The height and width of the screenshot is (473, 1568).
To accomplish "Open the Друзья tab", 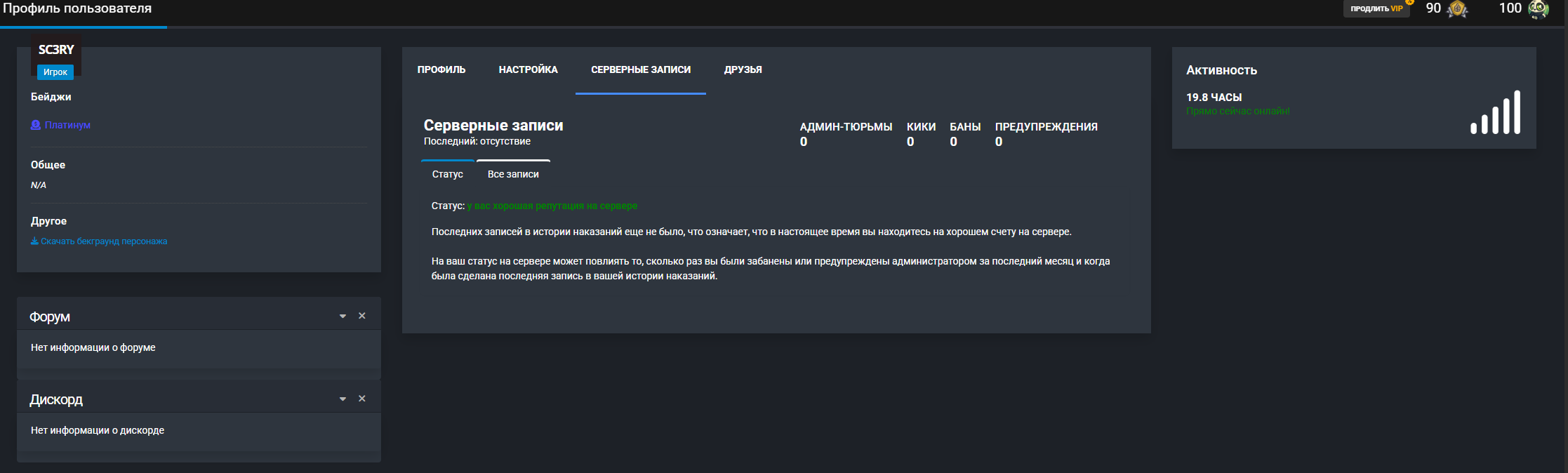I will (743, 69).
